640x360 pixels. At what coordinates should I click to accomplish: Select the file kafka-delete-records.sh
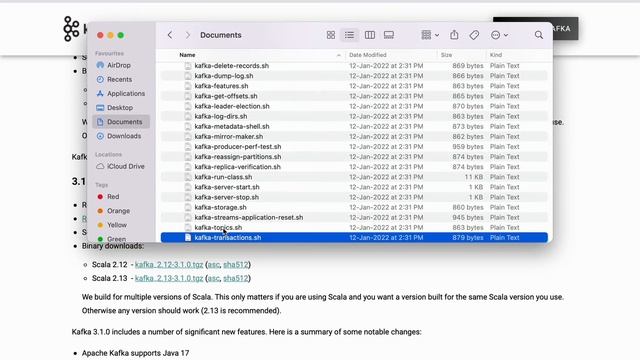coord(231,66)
